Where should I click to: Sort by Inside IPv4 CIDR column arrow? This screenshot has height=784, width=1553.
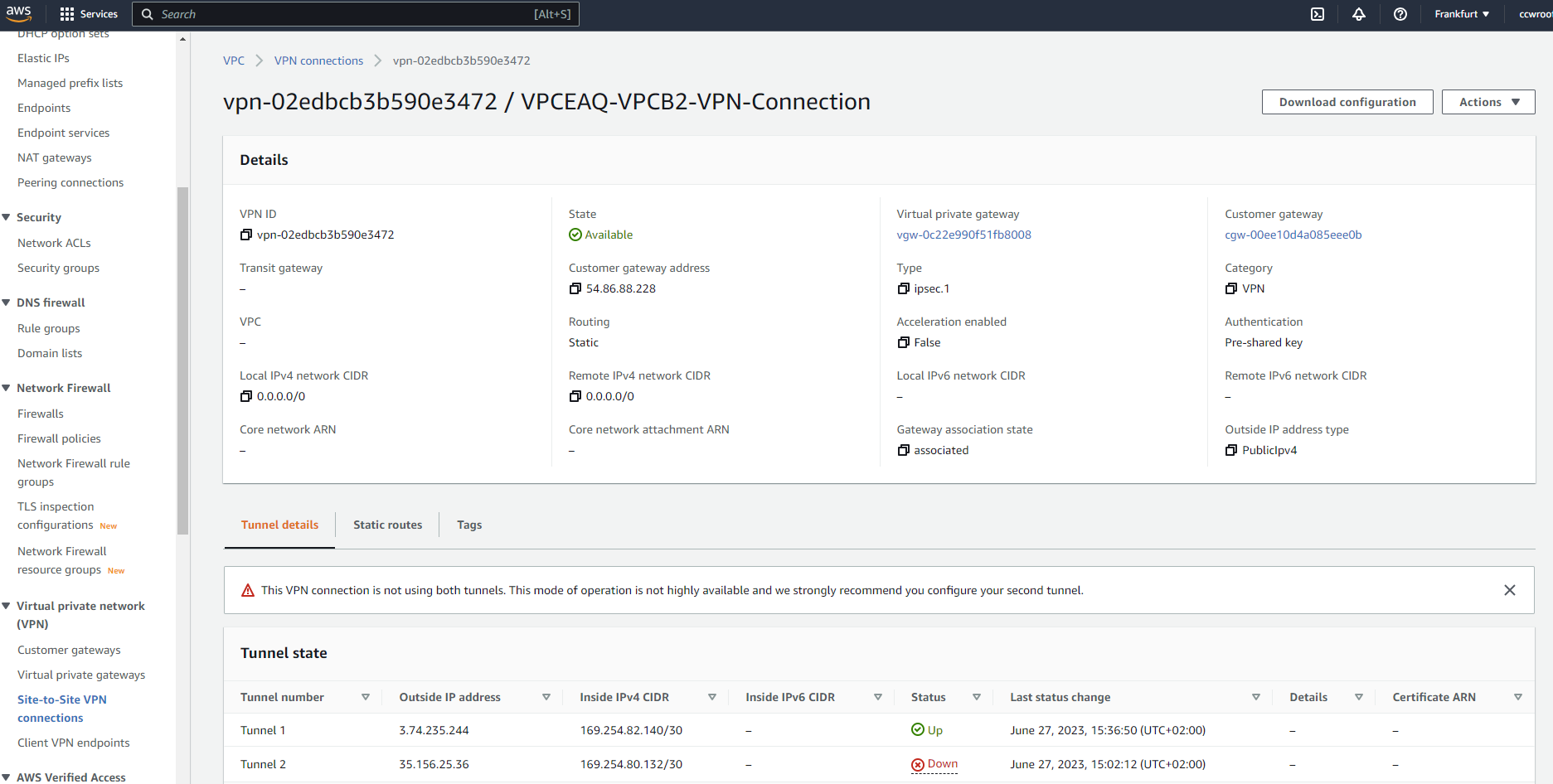click(712, 698)
